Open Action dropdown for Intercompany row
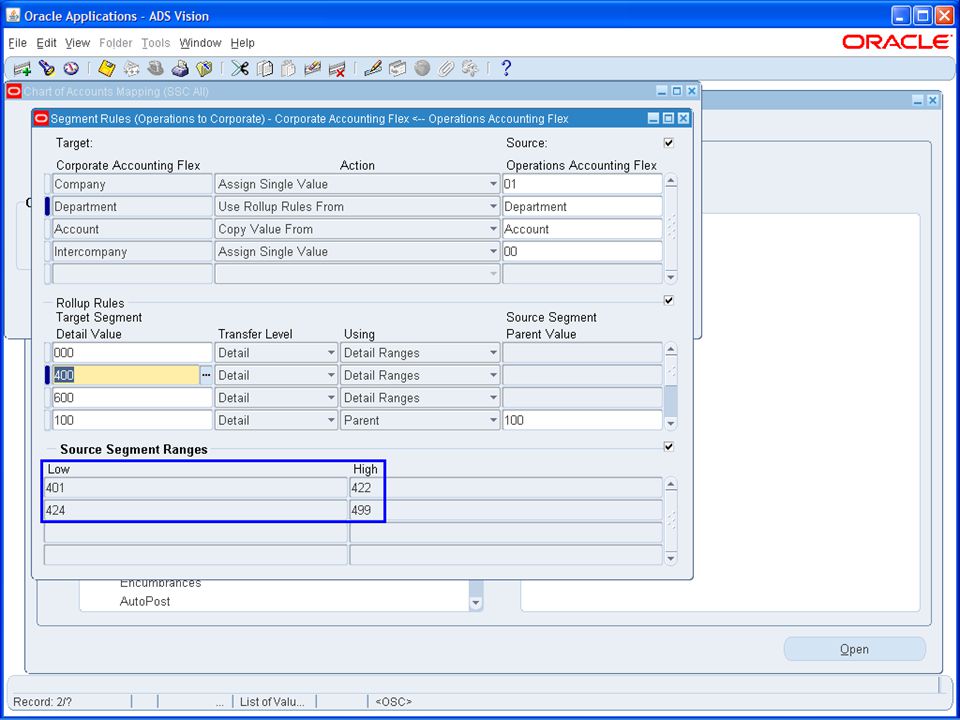The width and height of the screenshot is (960, 720). 493,252
